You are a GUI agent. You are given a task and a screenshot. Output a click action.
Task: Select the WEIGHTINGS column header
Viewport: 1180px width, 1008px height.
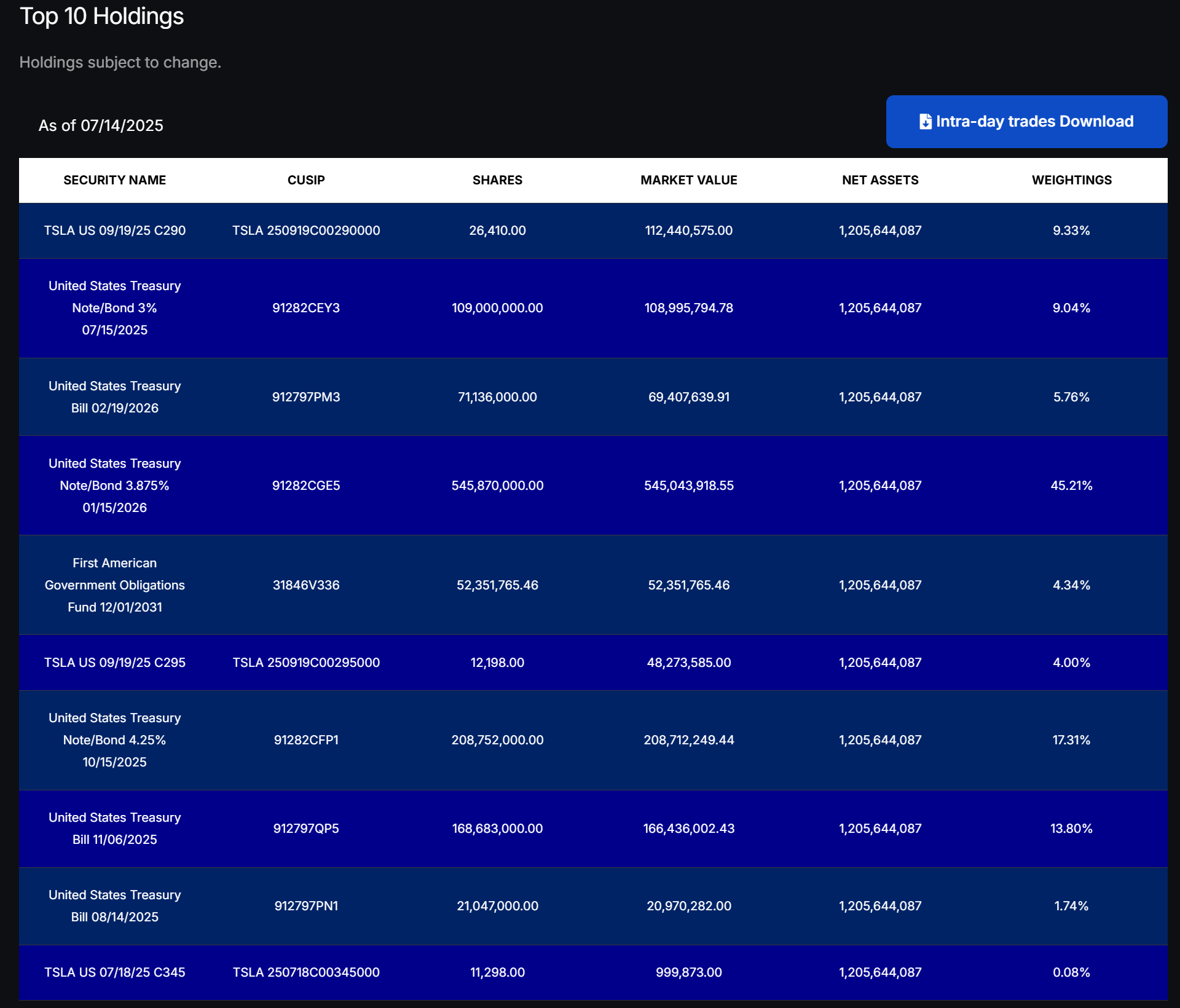point(1071,180)
